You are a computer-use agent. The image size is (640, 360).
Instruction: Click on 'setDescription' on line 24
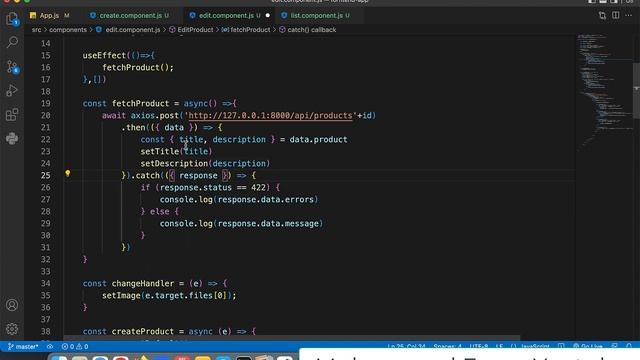(174, 163)
